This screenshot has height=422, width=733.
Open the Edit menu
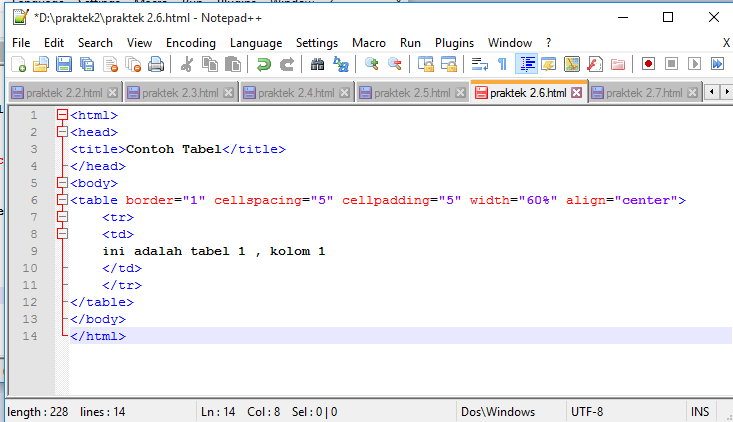click(54, 43)
